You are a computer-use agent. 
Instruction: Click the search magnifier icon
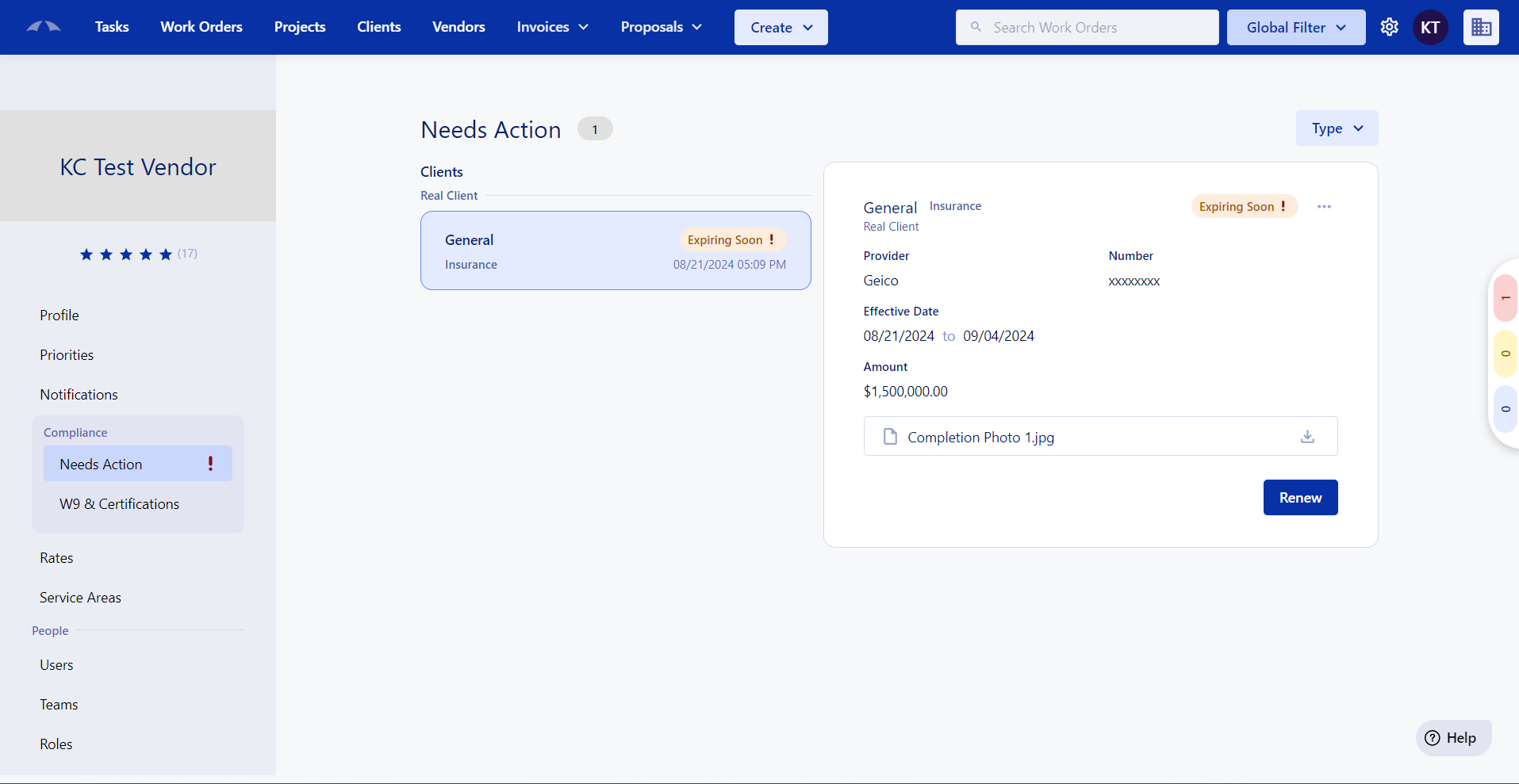coord(976,27)
